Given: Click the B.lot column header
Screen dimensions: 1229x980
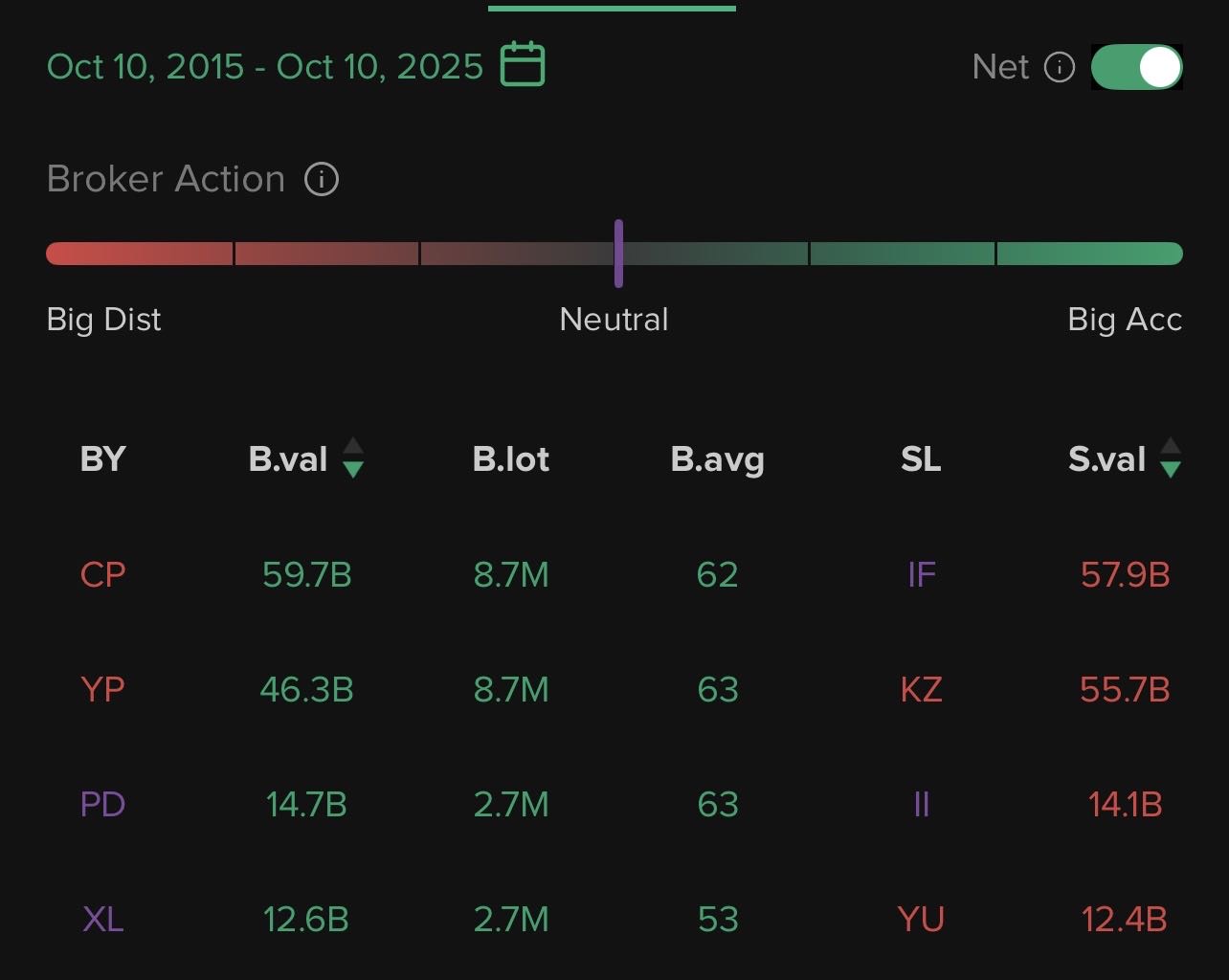Looking at the screenshot, I should pyautogui.click(x=511, y=459).
